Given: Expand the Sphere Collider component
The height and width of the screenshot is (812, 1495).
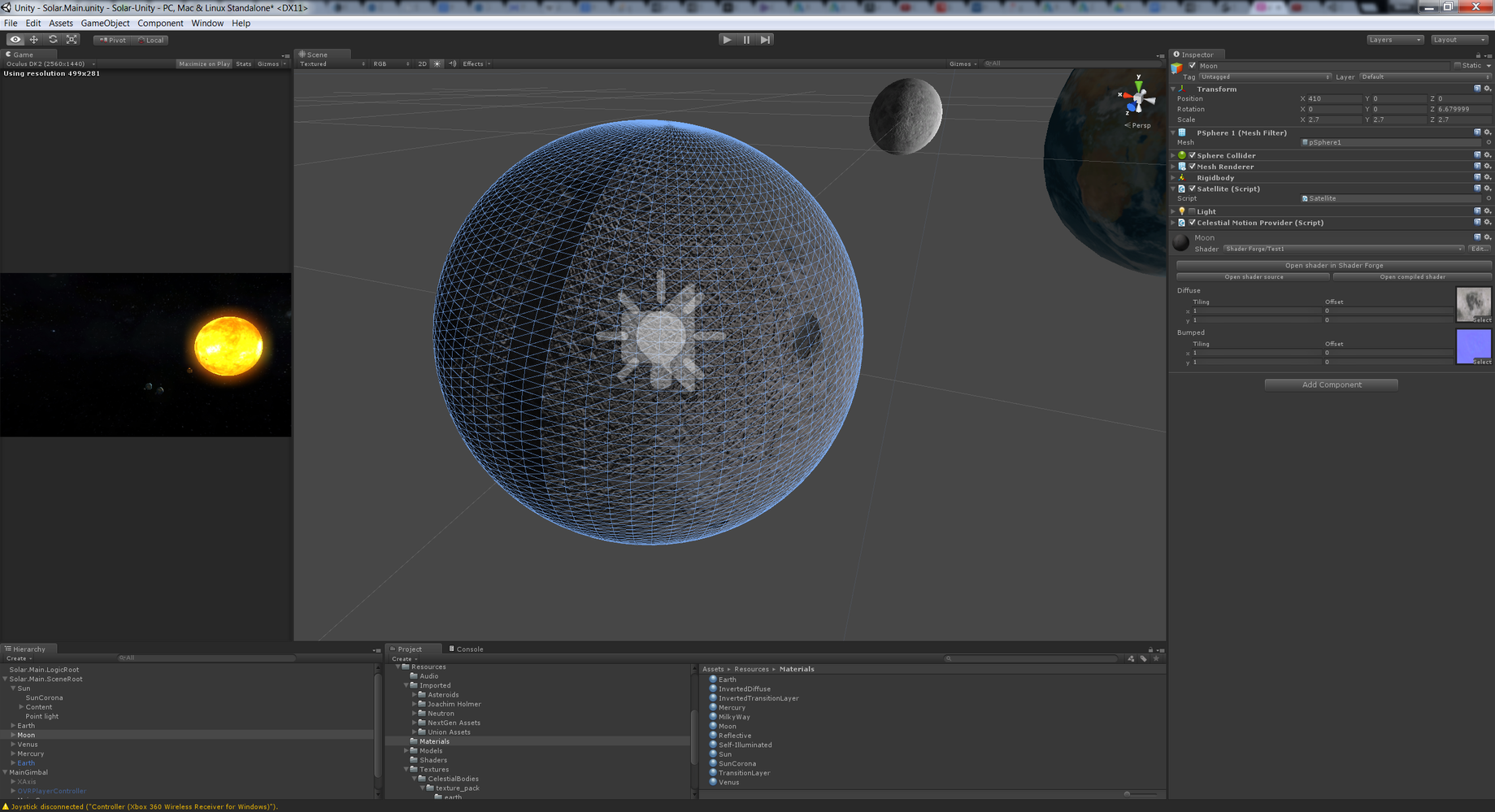Looking at the screenshot, I should click(x=1173, y=155).
